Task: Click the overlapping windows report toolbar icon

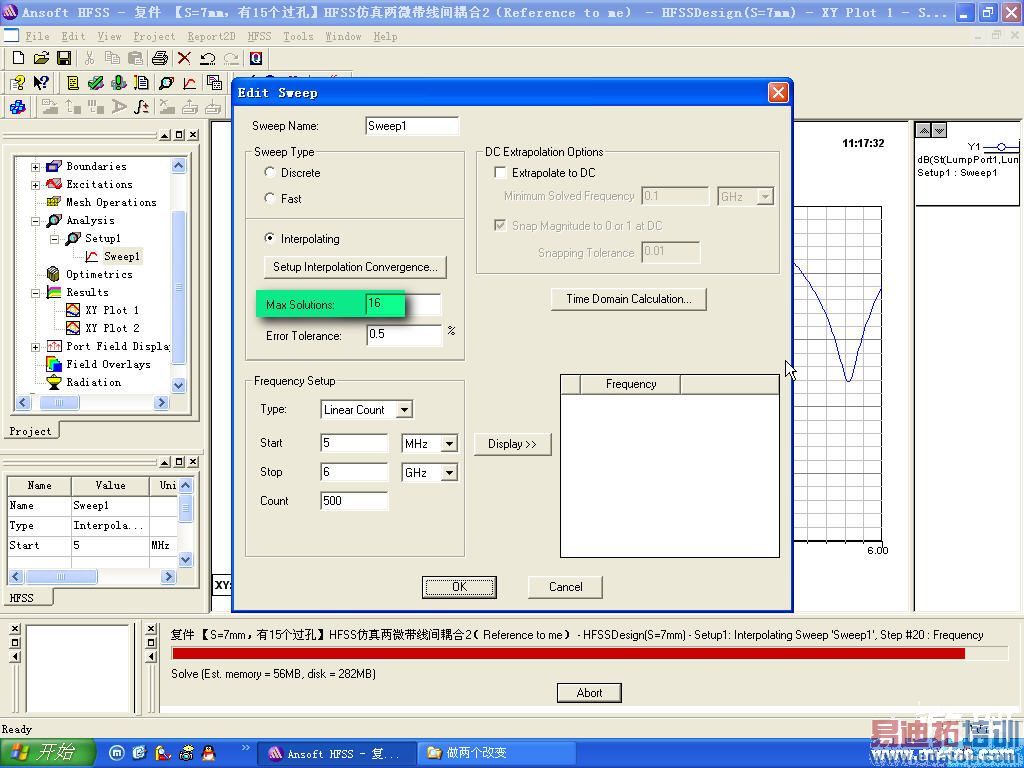Action: pos(214,82)
